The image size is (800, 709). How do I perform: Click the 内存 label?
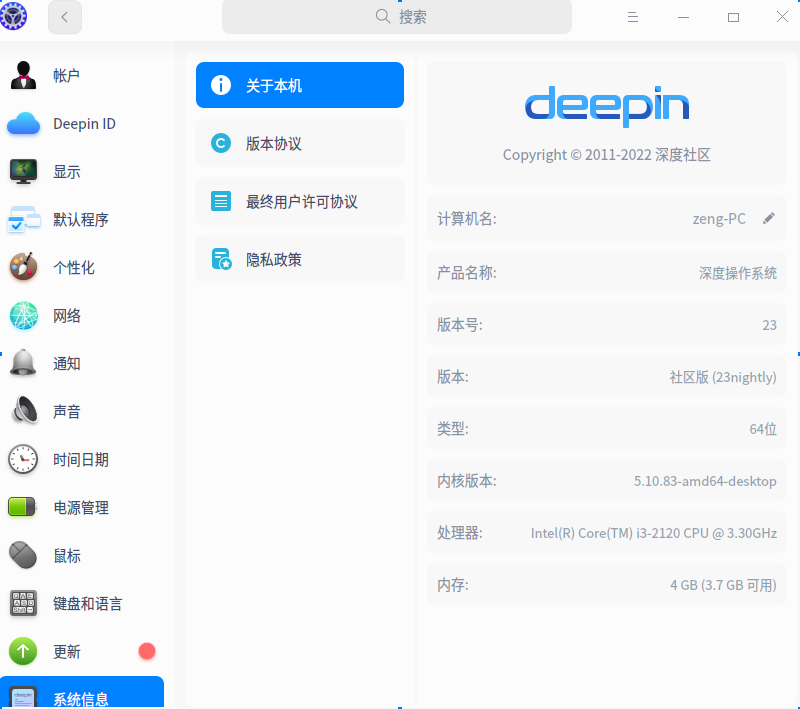click(453, 585)
